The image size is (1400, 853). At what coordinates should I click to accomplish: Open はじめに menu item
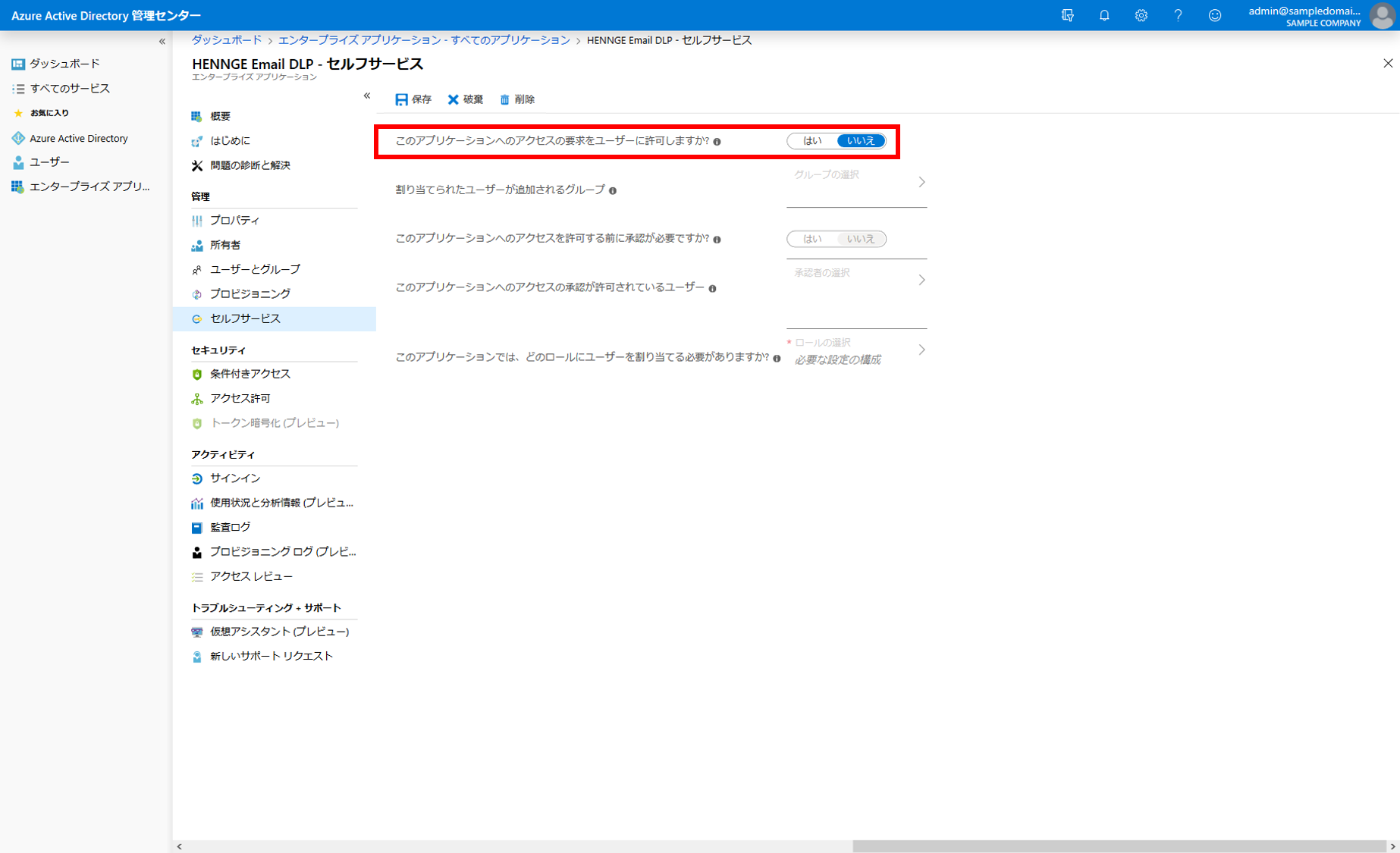275,141
